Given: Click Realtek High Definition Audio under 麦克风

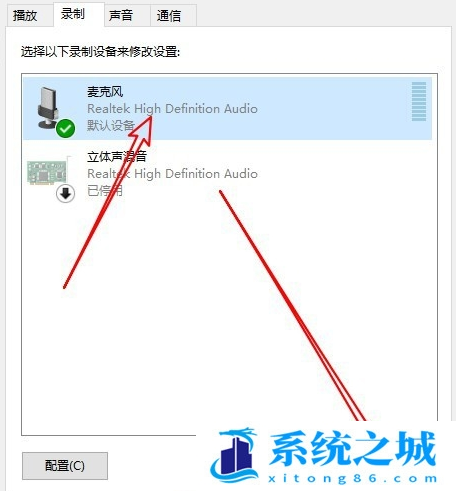Looking at the screenshot, I should tap(172, 109).
